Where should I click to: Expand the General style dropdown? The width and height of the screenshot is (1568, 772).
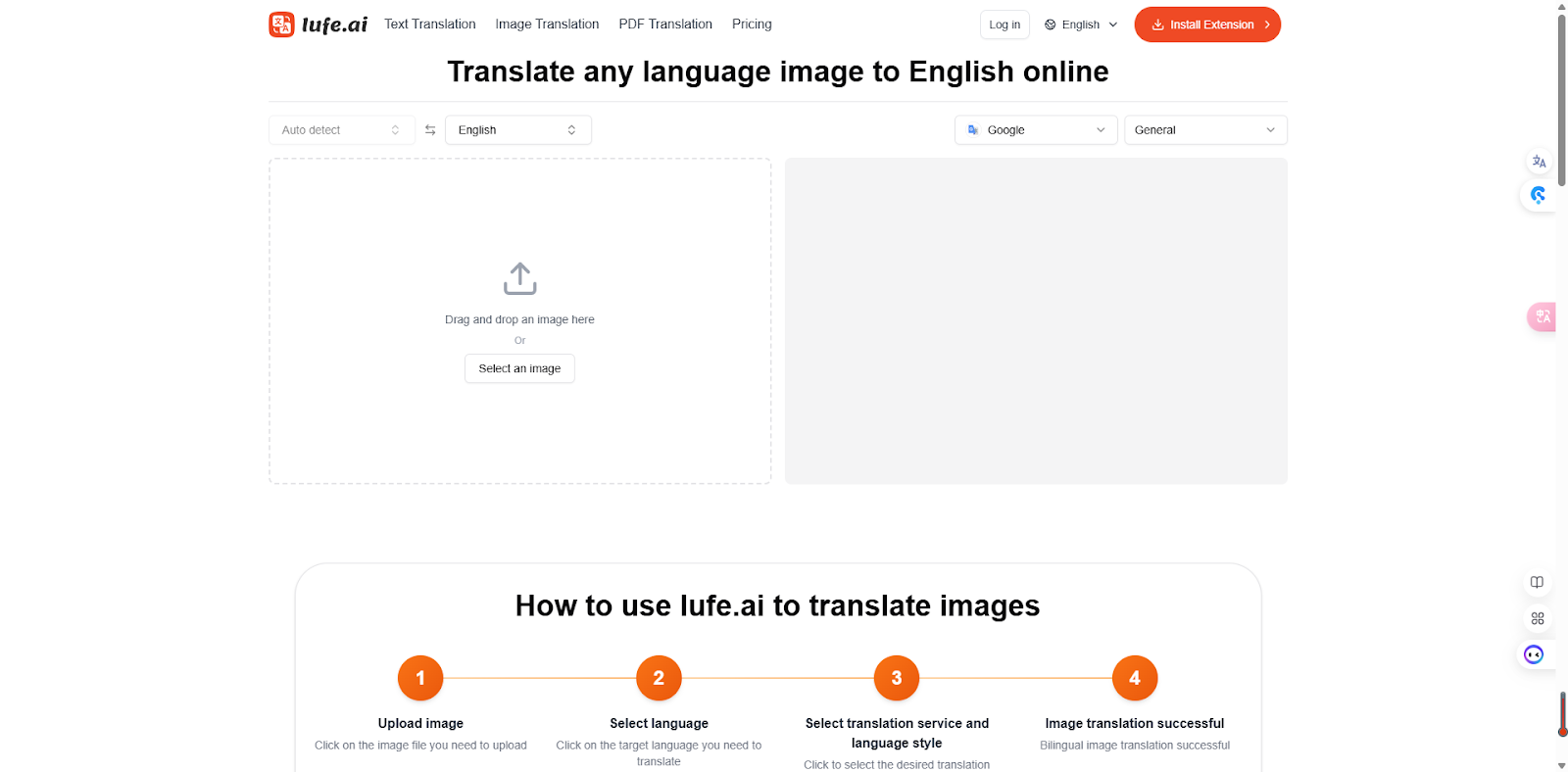pyautogui.click(x=1204, y=130)
